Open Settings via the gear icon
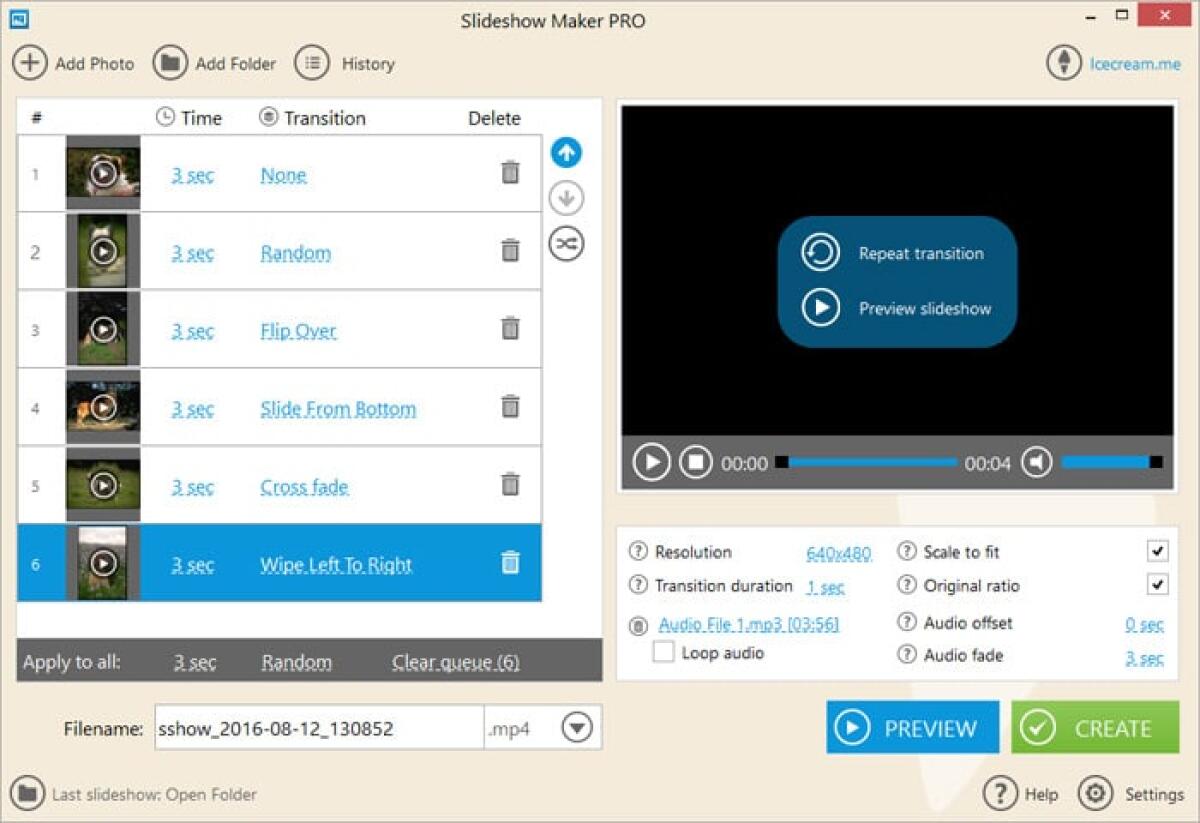This screenshot has height=823, width=1200. 1097,793
